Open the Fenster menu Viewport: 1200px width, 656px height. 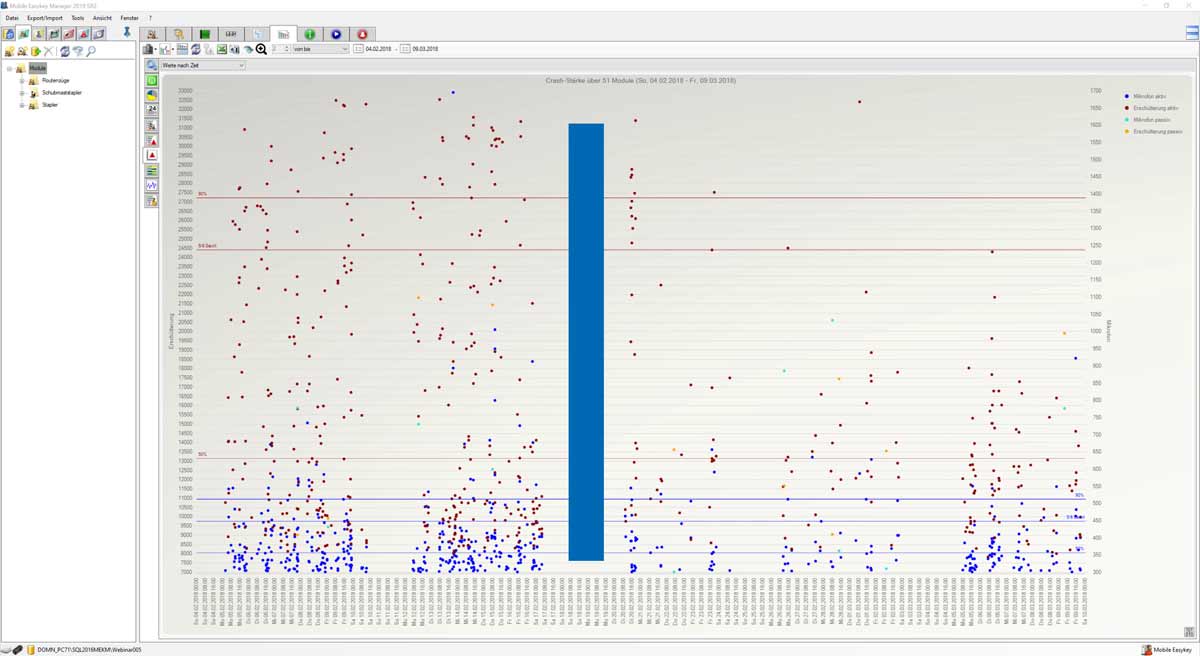[130, 18]
